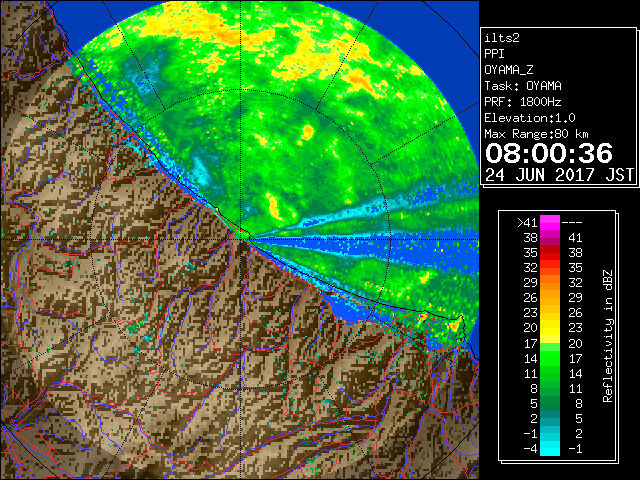Click the Task: OYAMA text
The height and width of the screenshot is (480, 640).
tap(523, 86)
